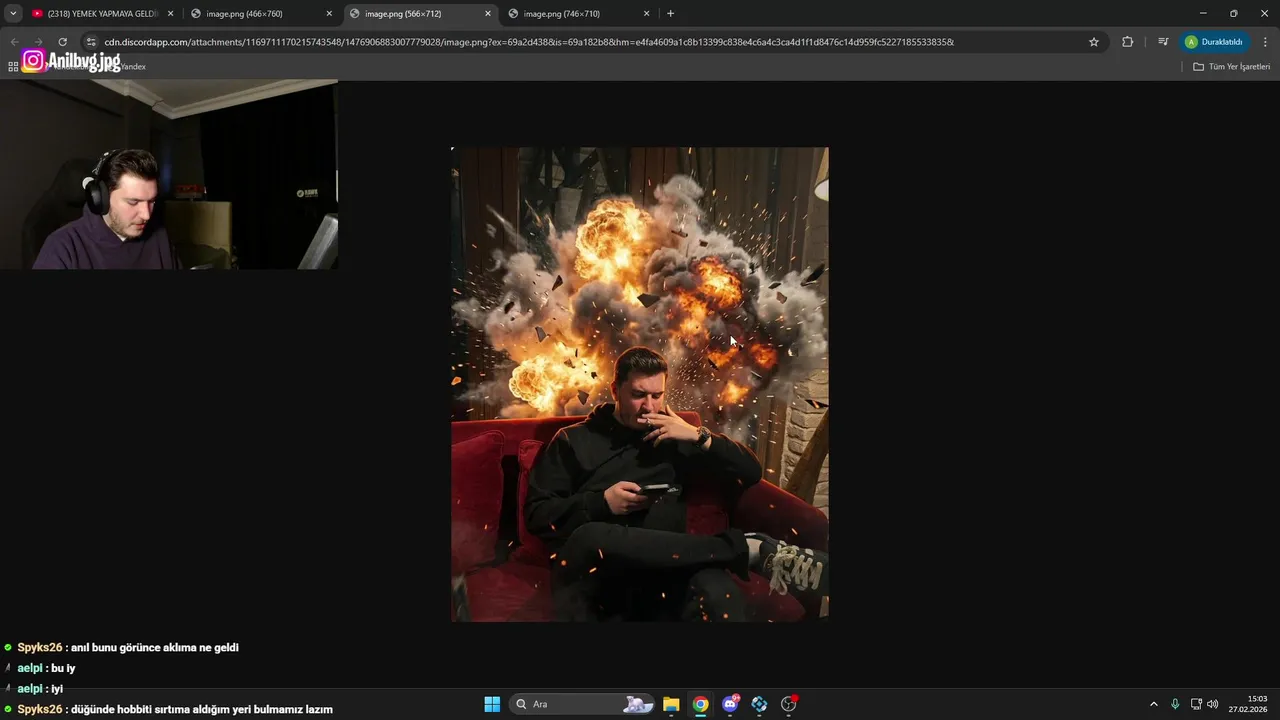
Task: Switch to image.png (746×710) tab
Action: (x=579, y=13)
